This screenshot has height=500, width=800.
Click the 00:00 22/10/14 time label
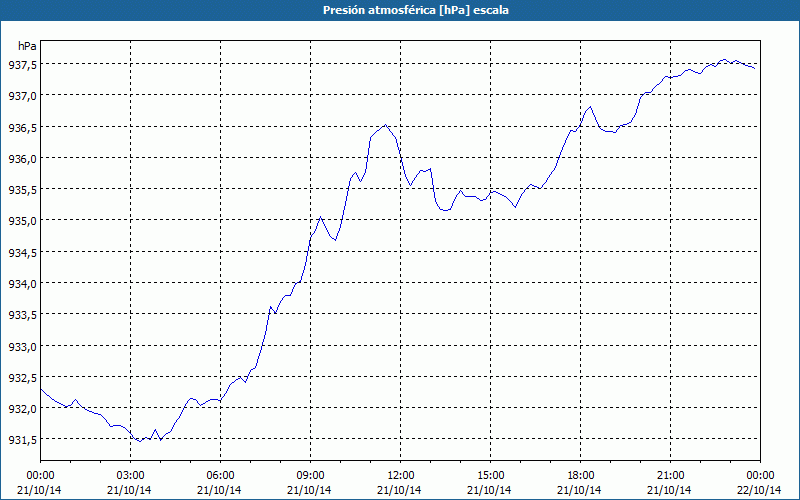click(760, 483)
